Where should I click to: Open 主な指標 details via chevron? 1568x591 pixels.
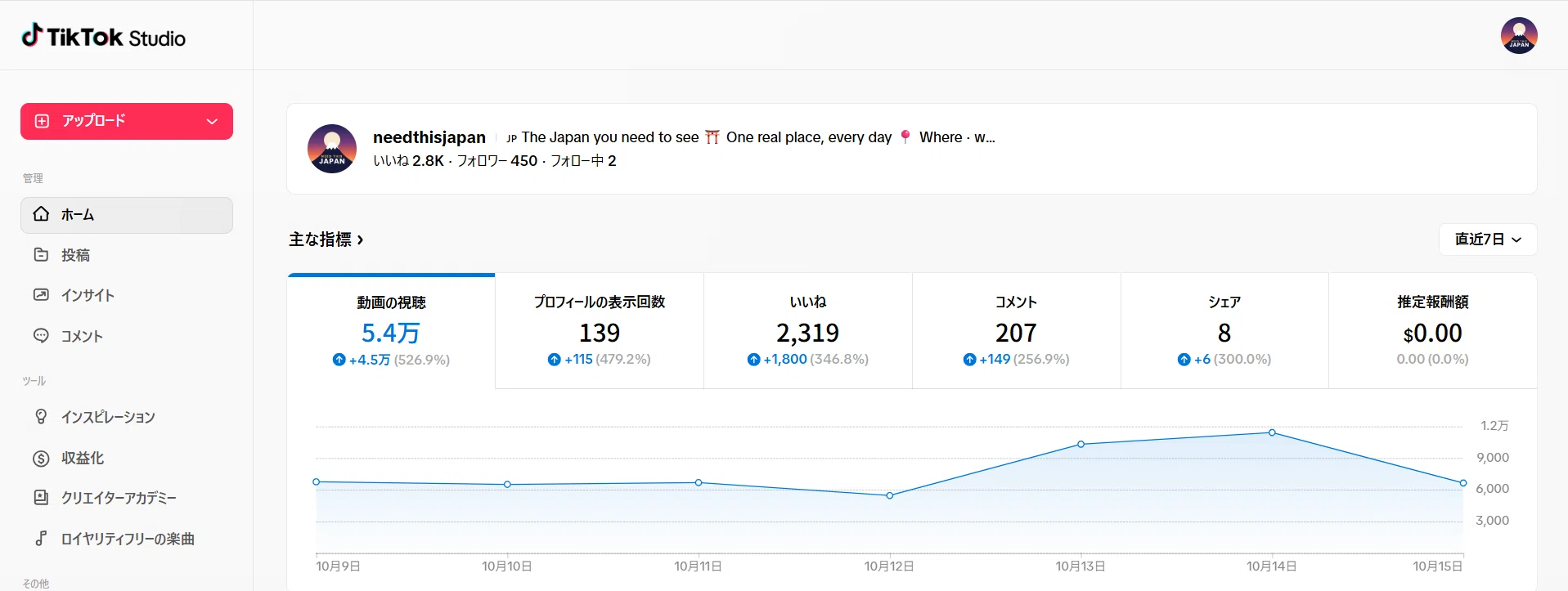coord(360,240)
